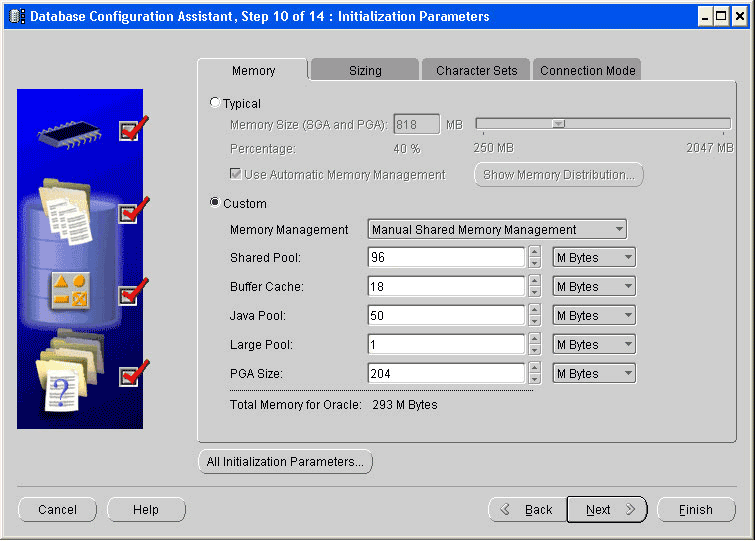
Task: Select the Custom radio button
Action: coord(215,204)
